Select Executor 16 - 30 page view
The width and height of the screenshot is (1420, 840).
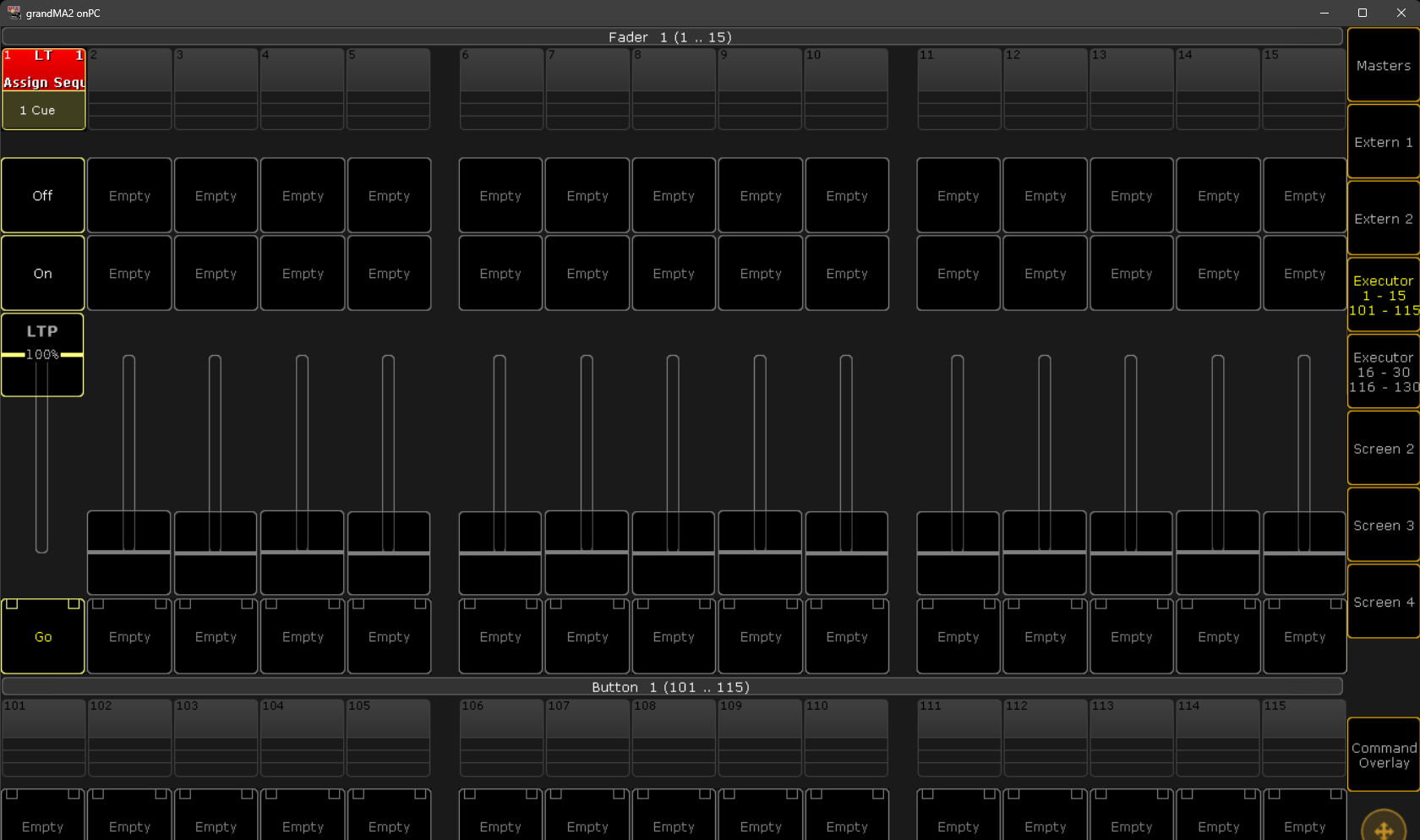point(1384,372)
